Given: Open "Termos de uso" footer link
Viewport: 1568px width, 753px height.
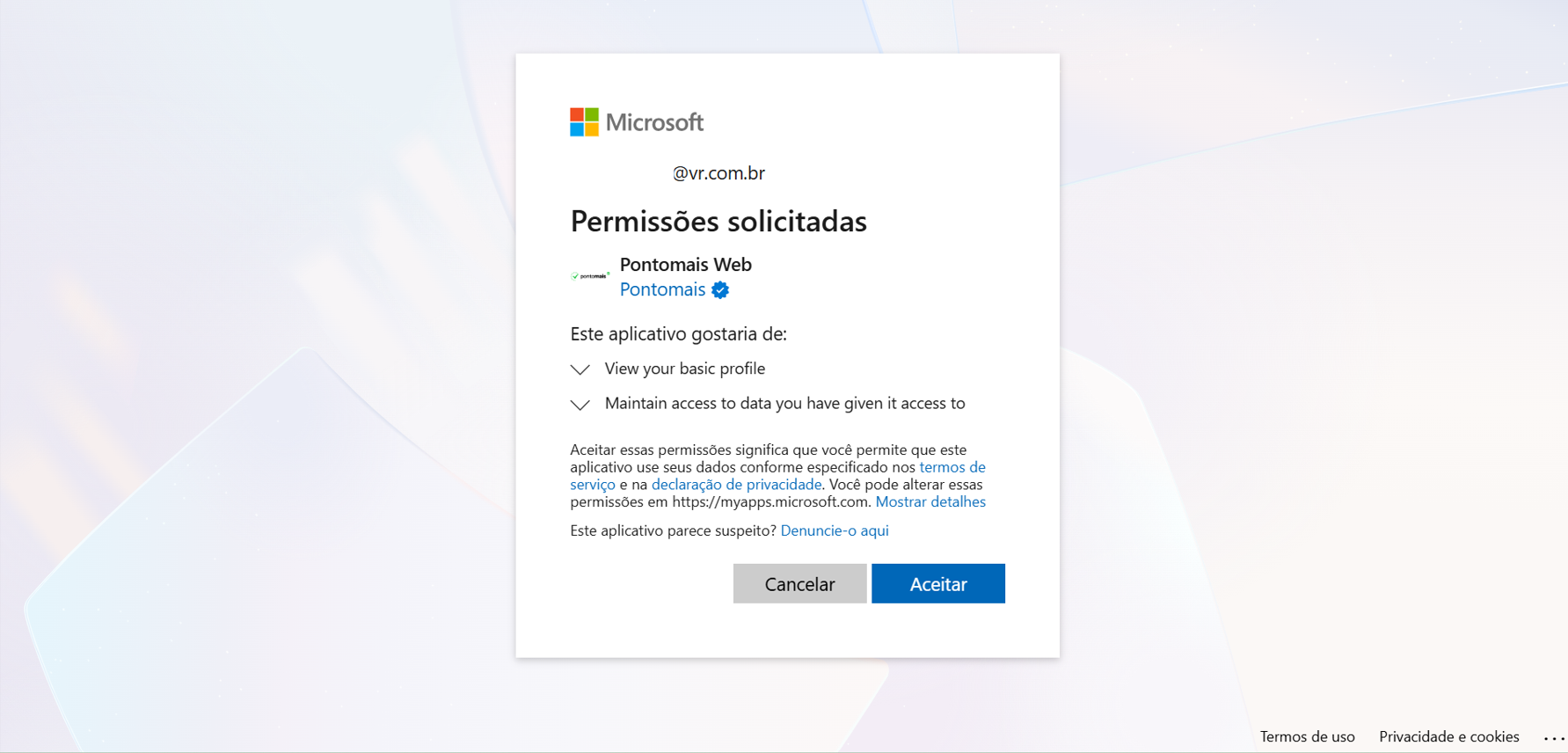Looking at the screenshot, I should [1307, 737].
